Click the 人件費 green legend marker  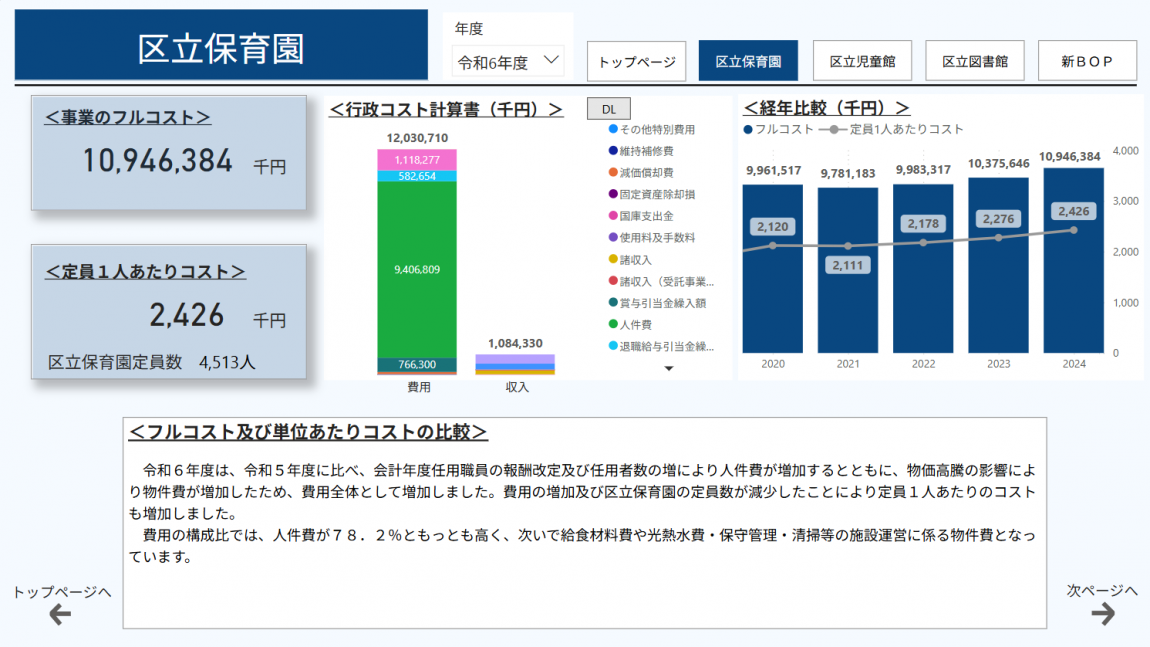pyautogui.click(x=612, y=324)
